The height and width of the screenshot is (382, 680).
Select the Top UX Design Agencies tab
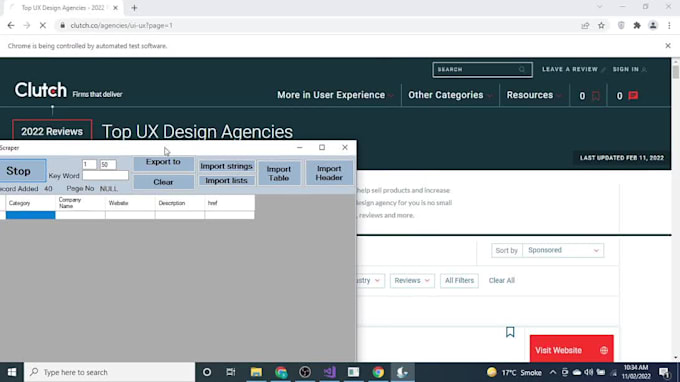(x=63, y=8)
